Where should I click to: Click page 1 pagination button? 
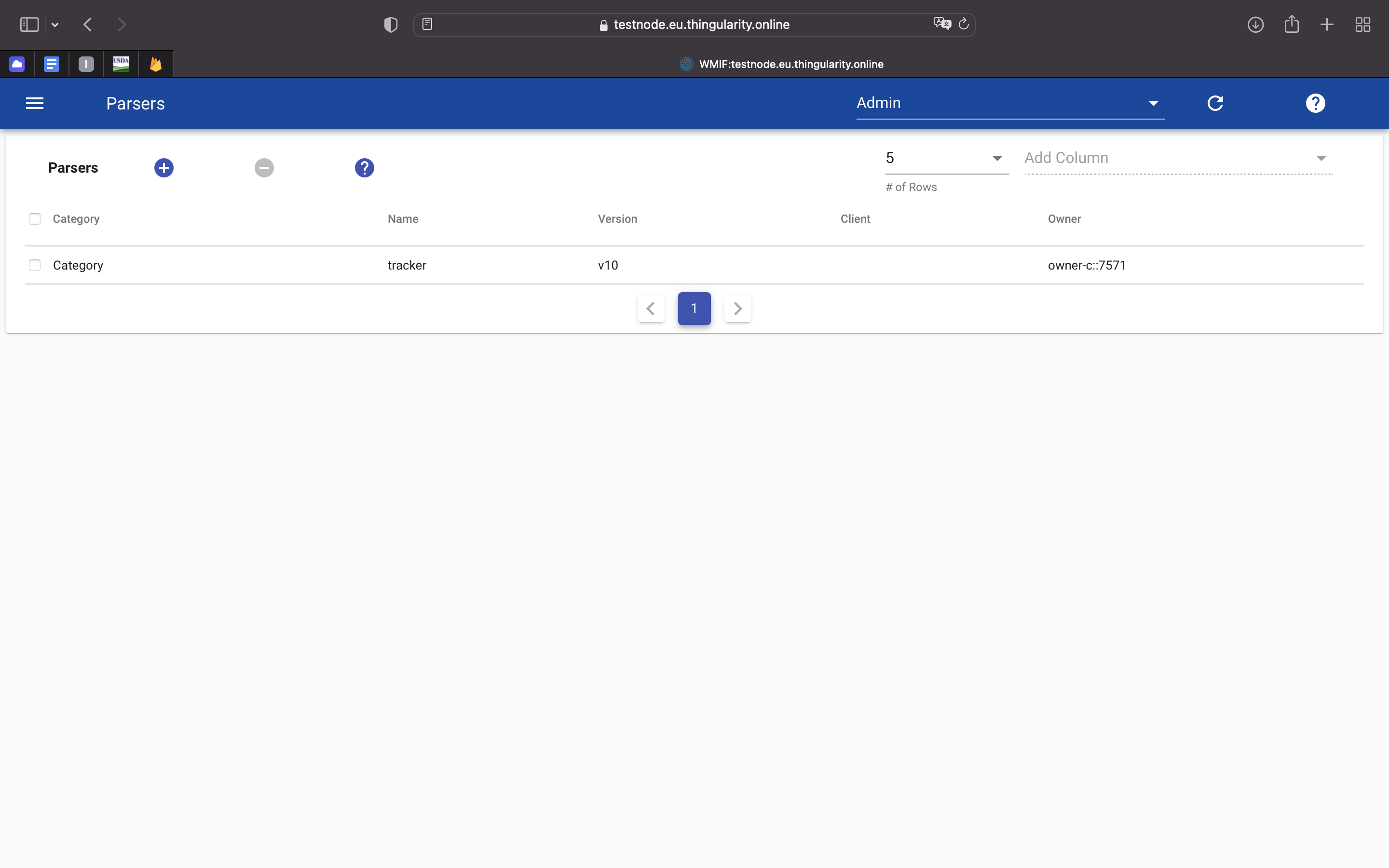[694, 309]
